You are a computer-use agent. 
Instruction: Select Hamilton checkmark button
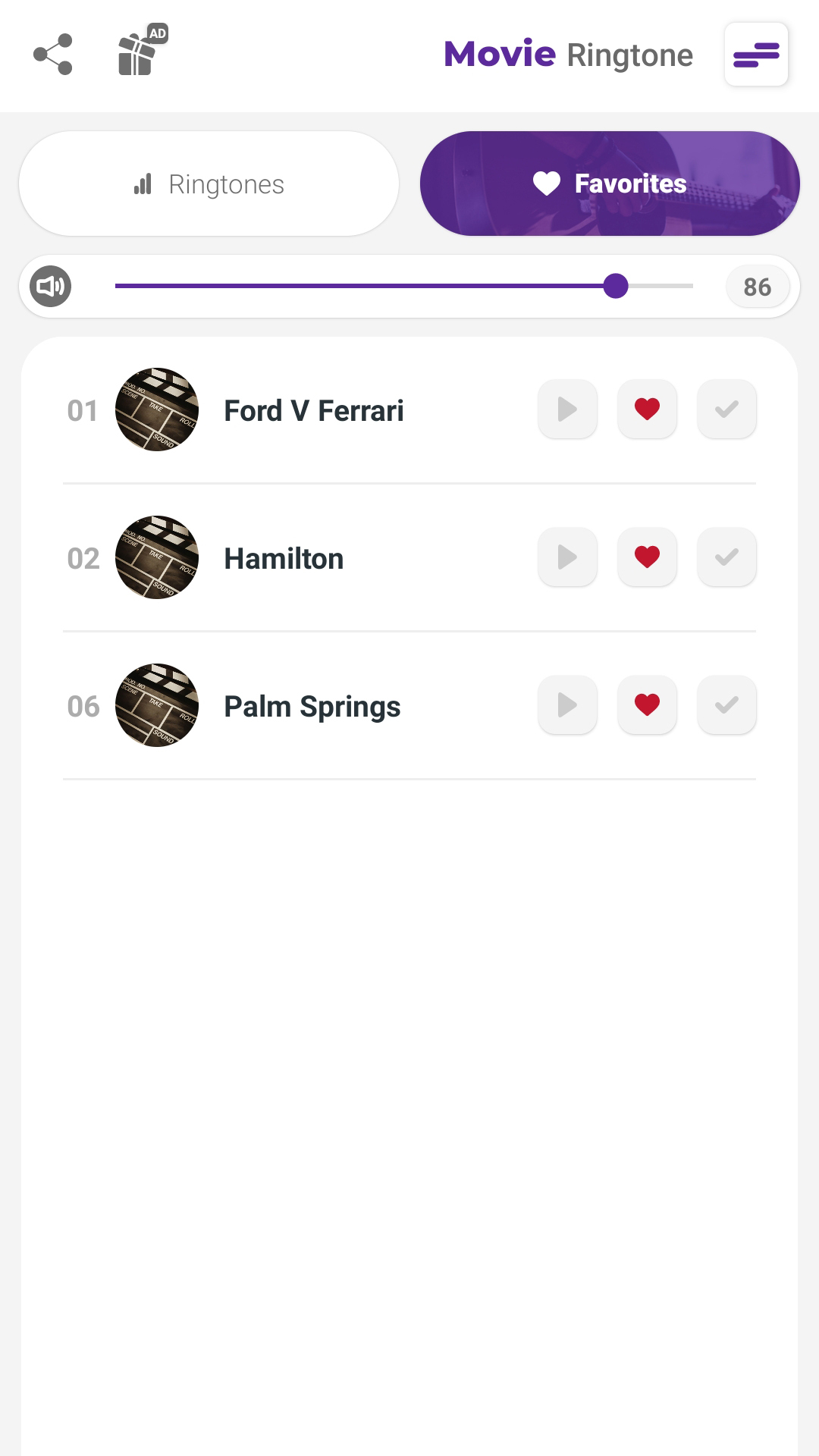coord(726,557)
